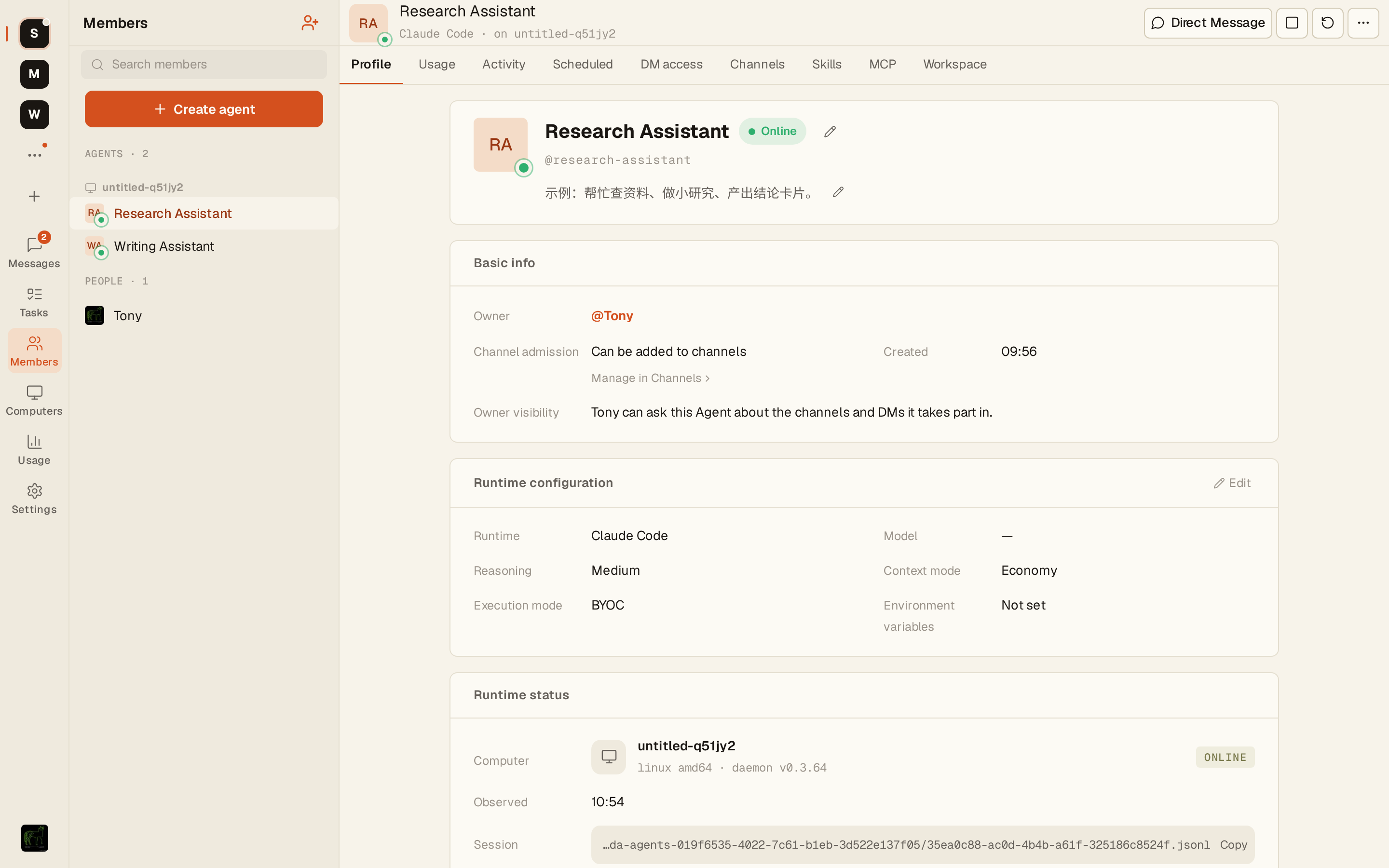
Task: Click the ONLINE computer status badge
Action: point(1225,757)
